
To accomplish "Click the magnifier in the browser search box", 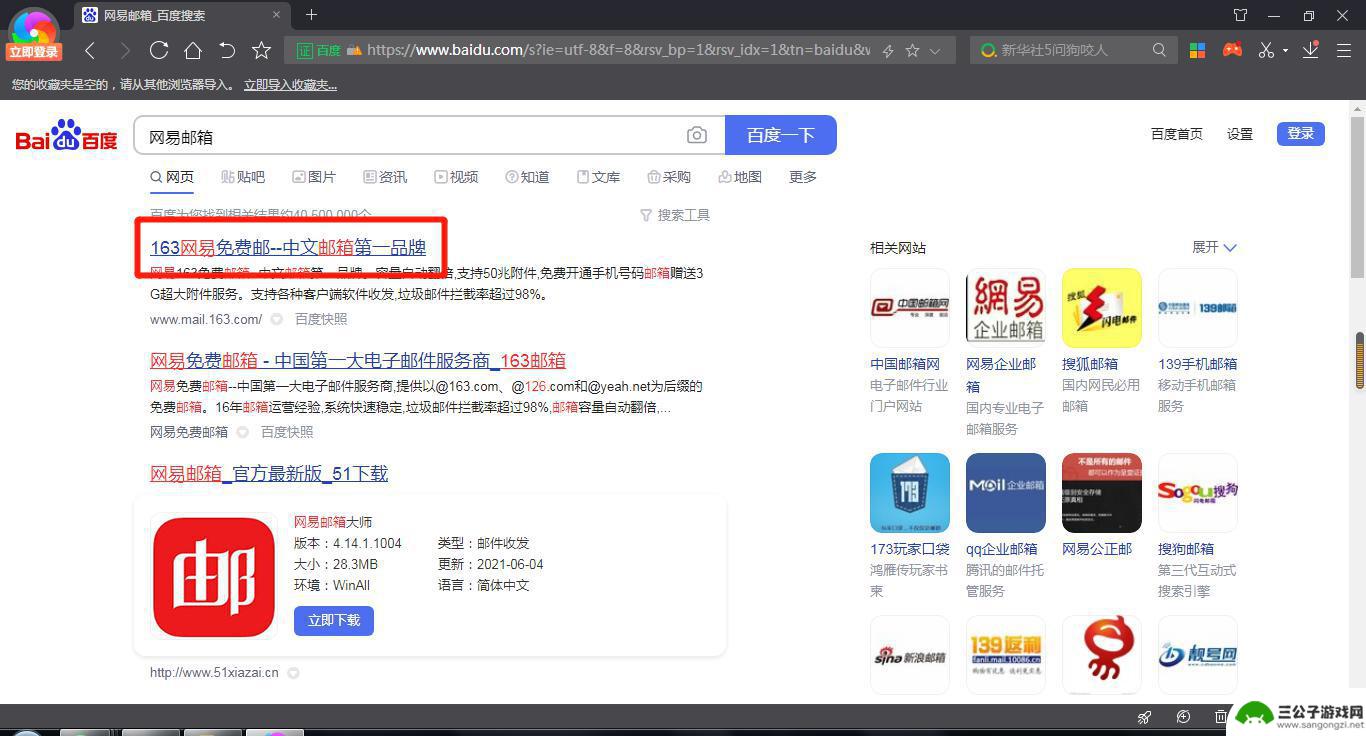I will 1159,50.
